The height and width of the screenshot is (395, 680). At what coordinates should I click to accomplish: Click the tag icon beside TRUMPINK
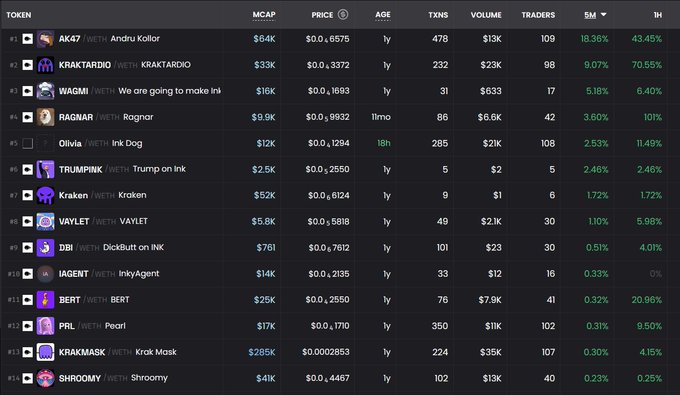coord(27,170)
